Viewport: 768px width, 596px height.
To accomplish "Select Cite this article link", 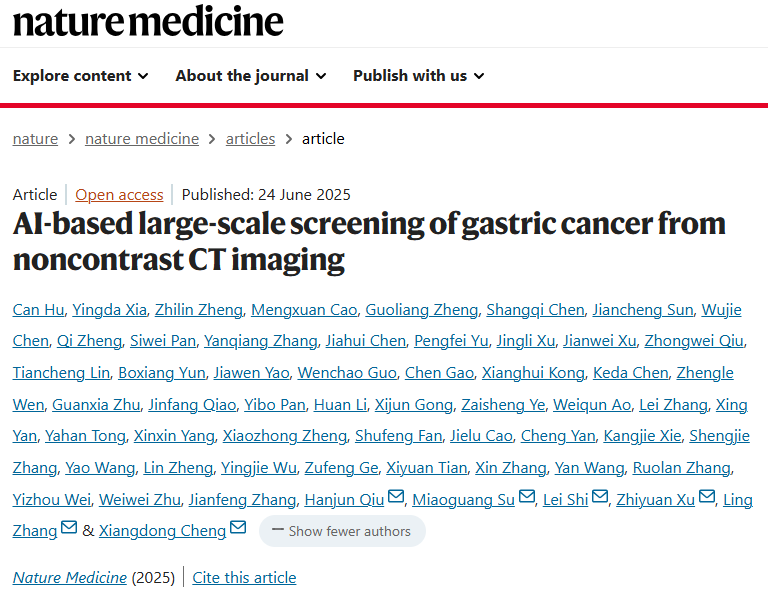I will click(244, 578).
